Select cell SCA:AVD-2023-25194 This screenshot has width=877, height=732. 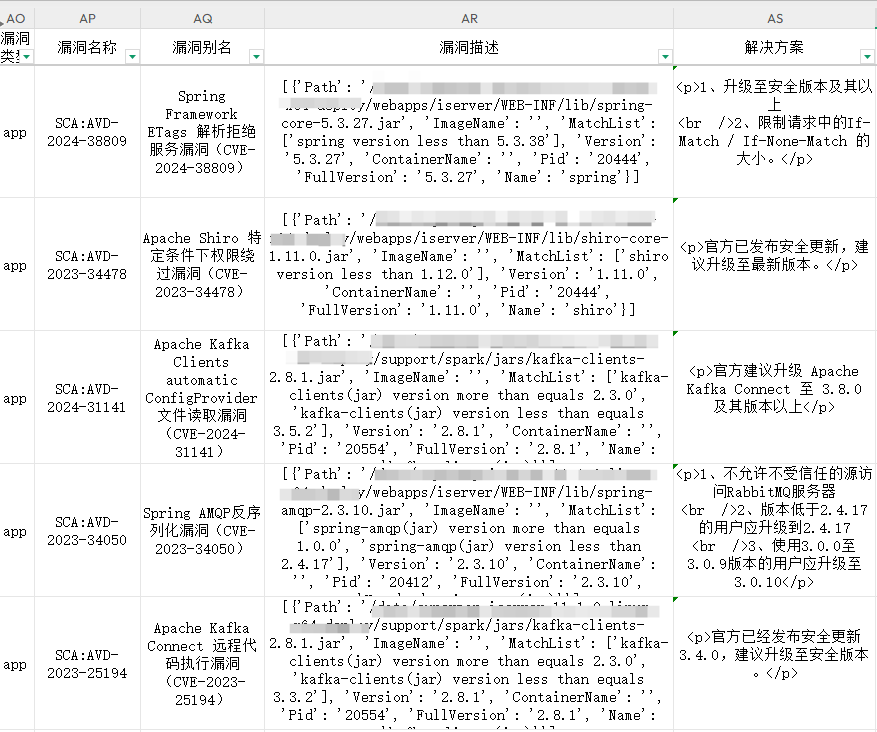tap(87, 663)
